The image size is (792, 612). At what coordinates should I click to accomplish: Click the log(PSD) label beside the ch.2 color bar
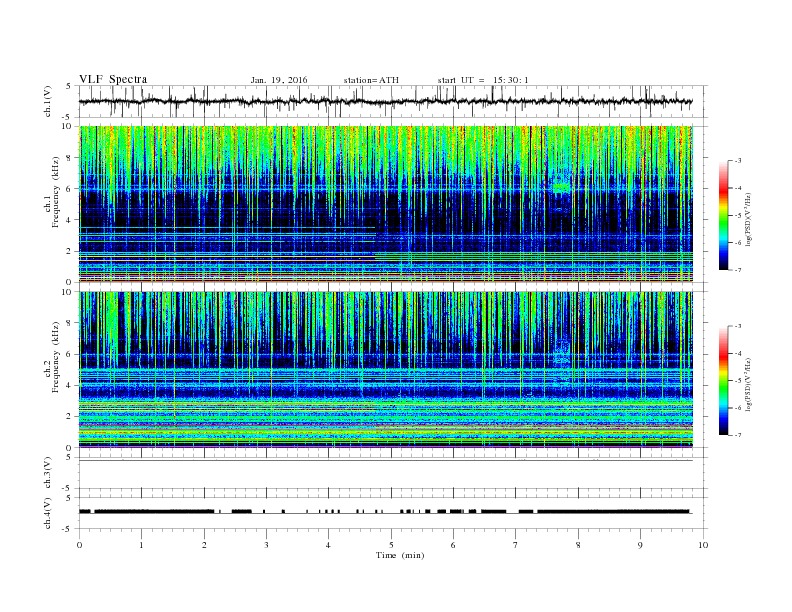749,385
